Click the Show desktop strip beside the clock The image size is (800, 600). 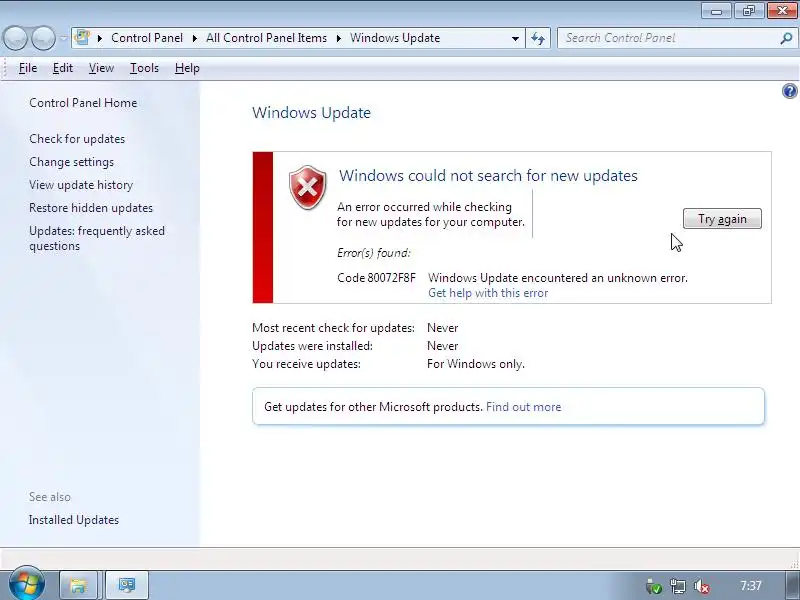(x=792, y=586)
